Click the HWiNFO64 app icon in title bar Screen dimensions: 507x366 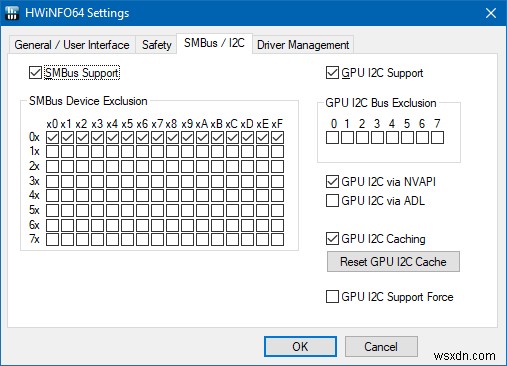click(12, 13)
